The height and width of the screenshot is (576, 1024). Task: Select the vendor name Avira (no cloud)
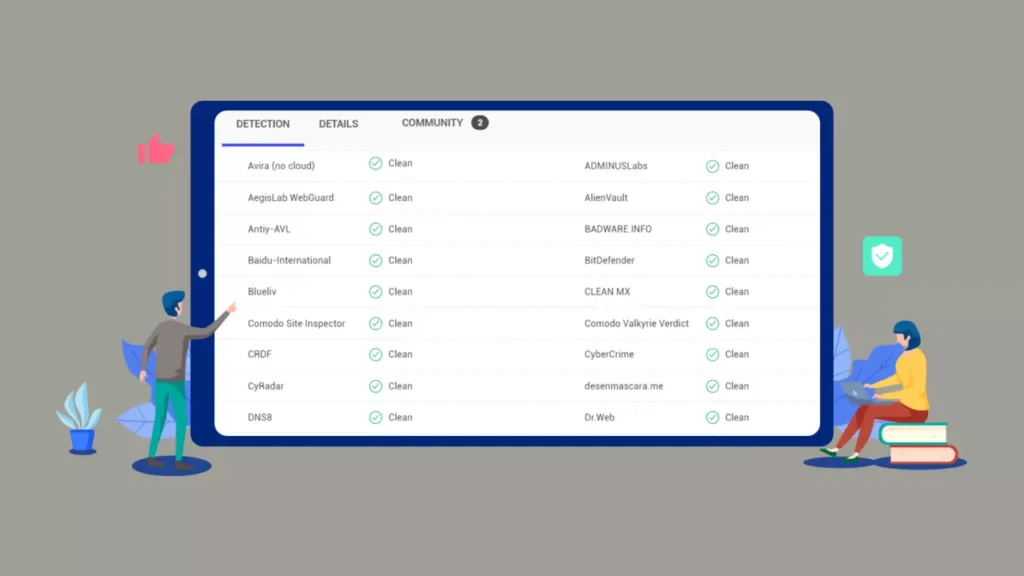pyautogui.click(x=281, y=166)
